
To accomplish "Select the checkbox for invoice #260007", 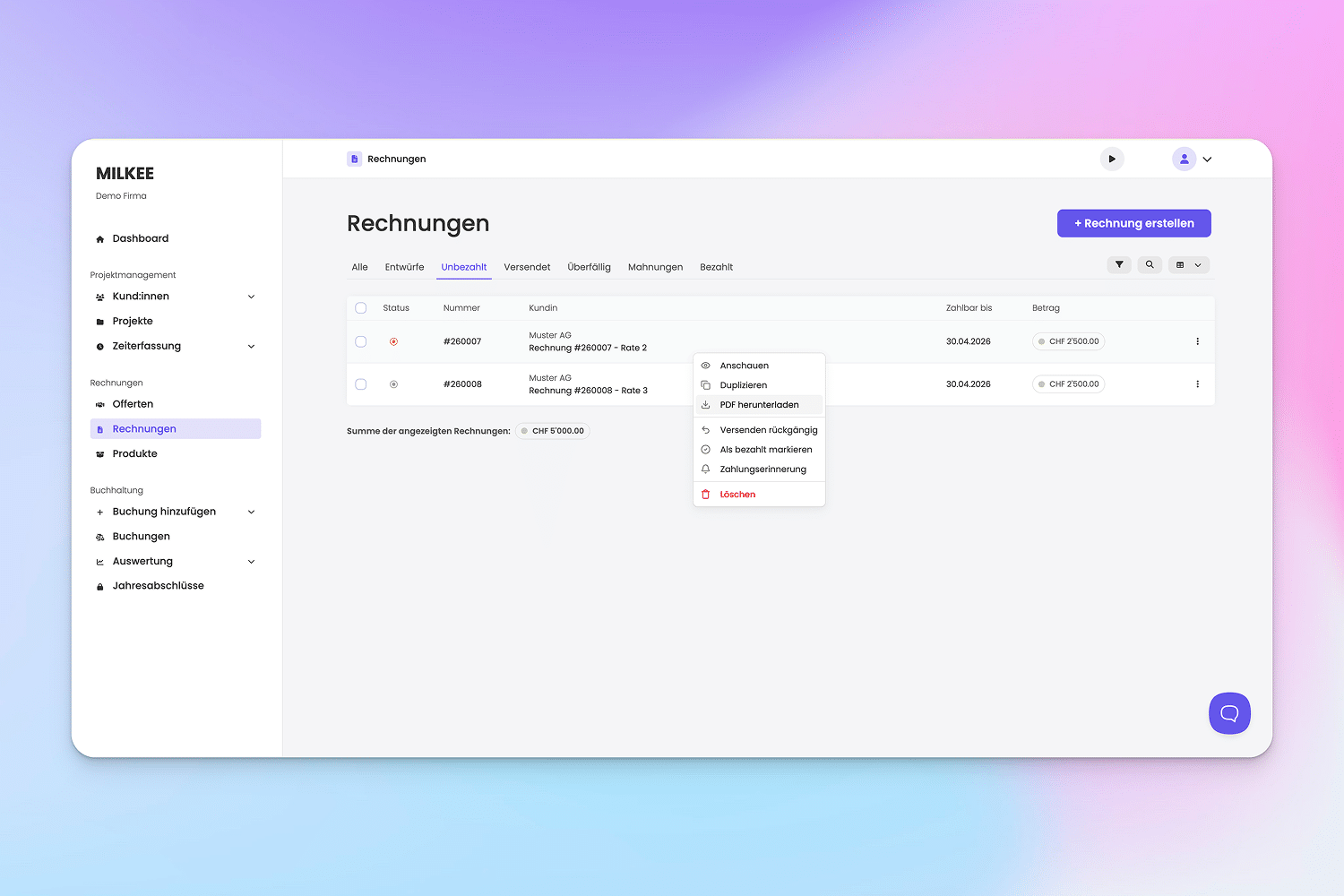I will pyautogui.click(x=361, y=341).
